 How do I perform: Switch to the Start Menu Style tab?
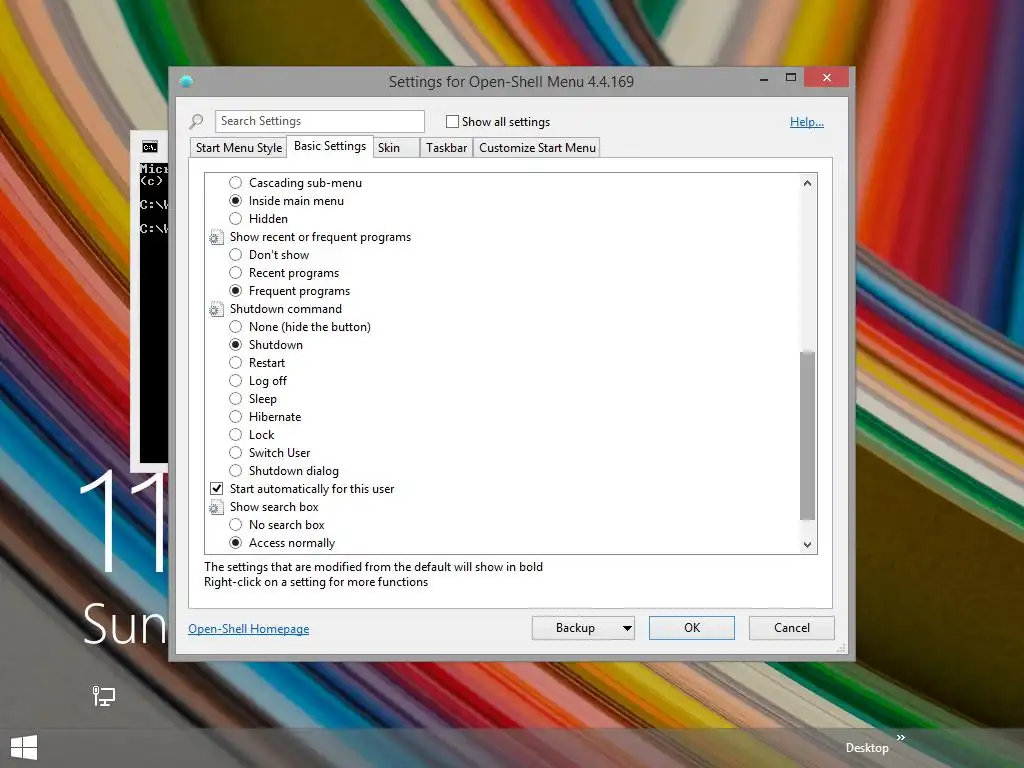pos(239,148)
